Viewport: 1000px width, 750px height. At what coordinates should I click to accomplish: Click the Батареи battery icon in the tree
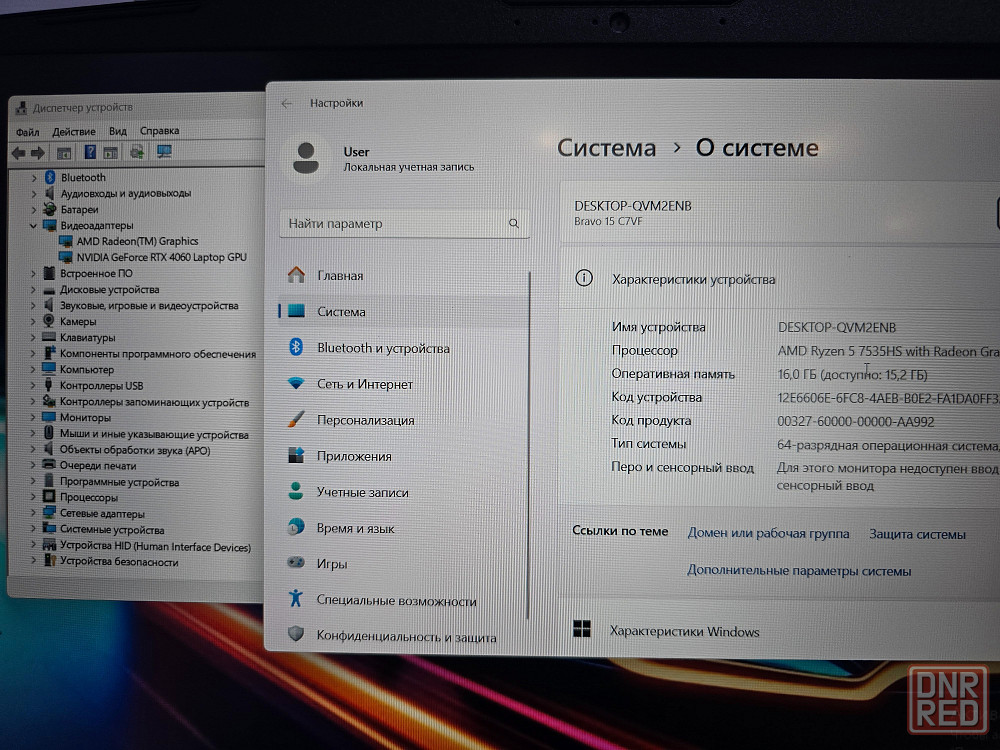(x=50, y=209)
